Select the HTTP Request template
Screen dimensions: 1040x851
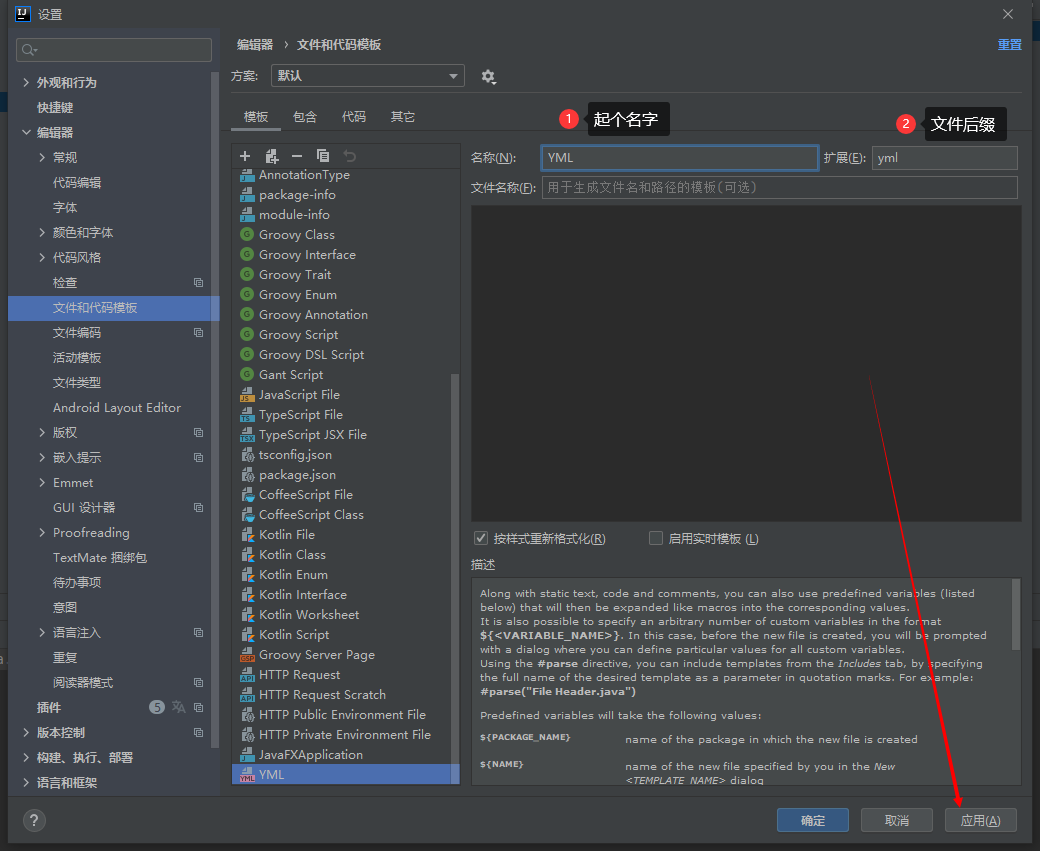pos(299,675)
